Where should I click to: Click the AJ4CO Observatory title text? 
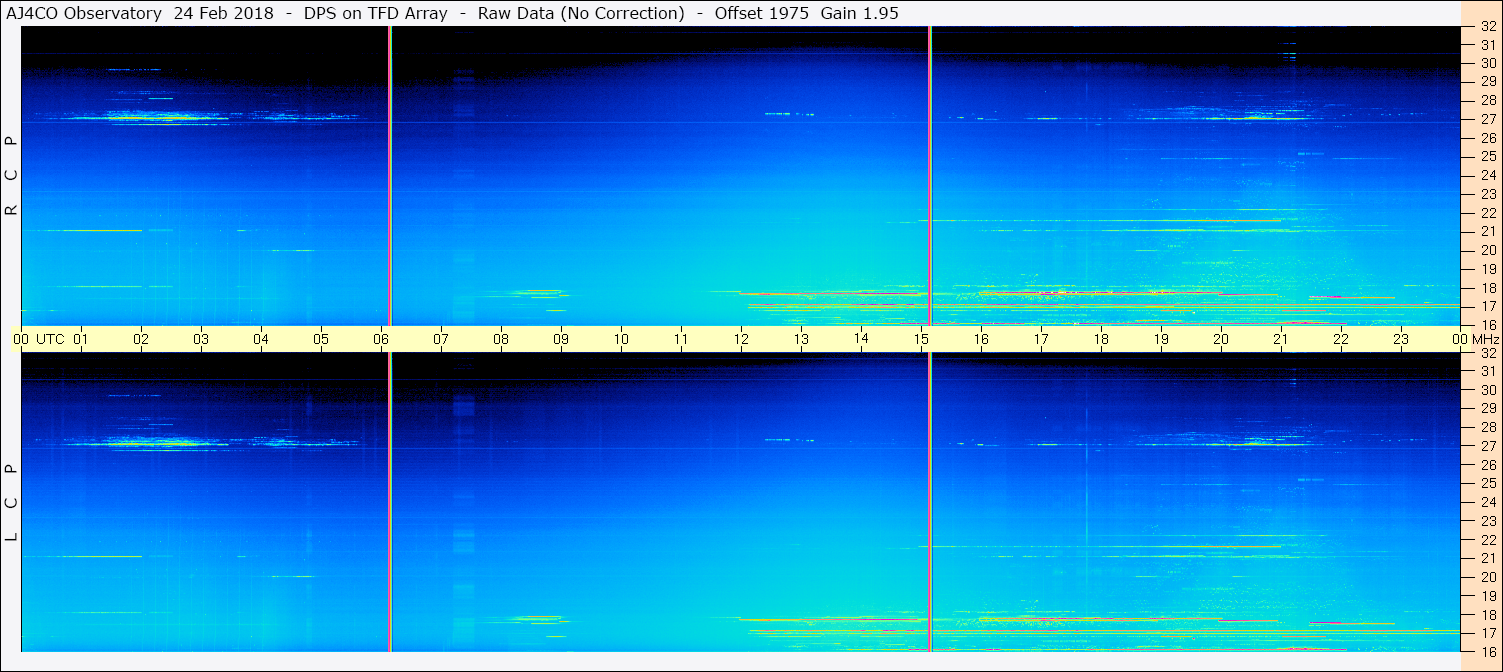click(x=84, y=13)
